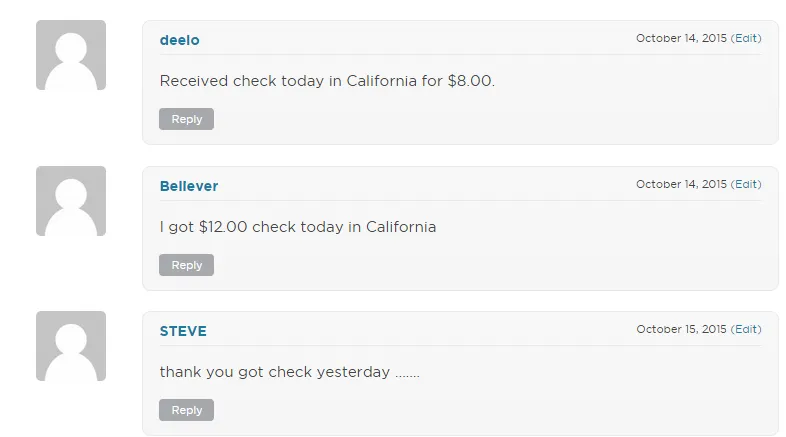
Task: Click the October 14, 2015 date on deelo's comment
Action: 681,38
